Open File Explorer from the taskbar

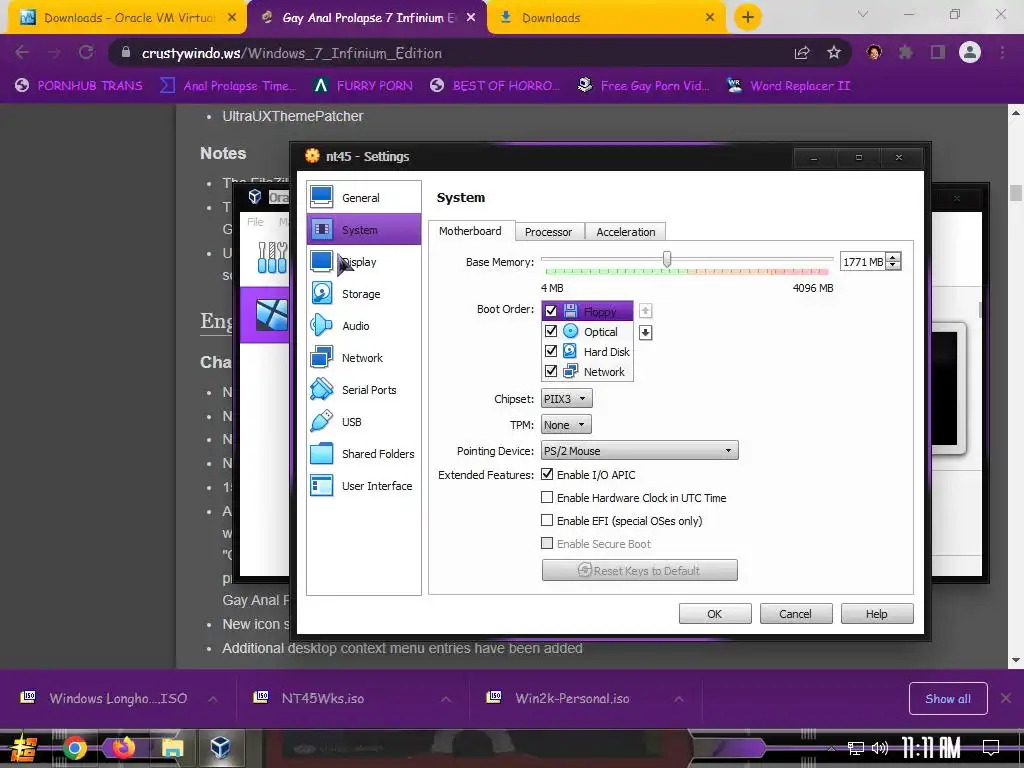(x=172, y=747)
